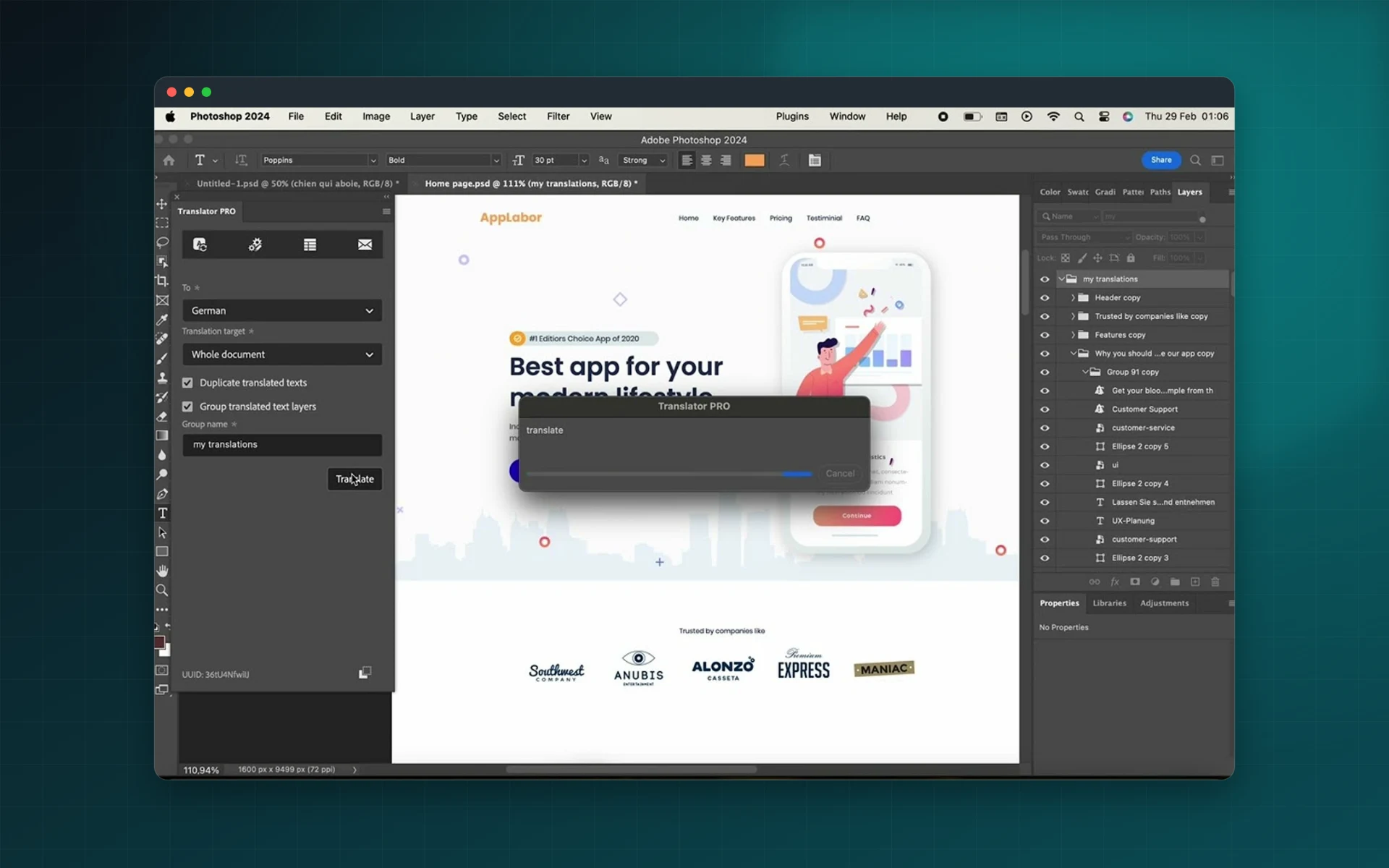Open Translator PRO mail envelope tab
The image size is (1389, 868).
coord(365,244)
